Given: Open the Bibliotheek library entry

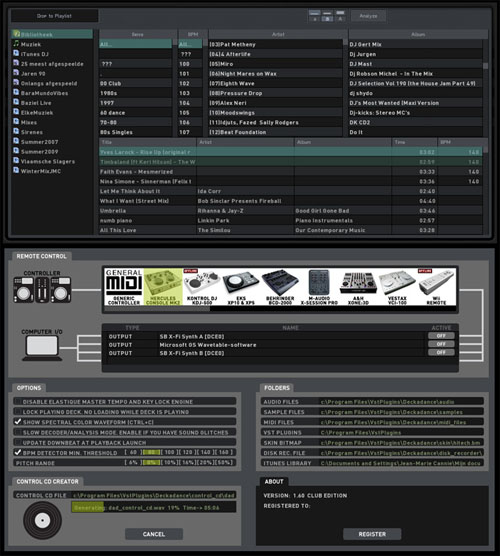Looking at the screenshot, I should coord(52,34).
